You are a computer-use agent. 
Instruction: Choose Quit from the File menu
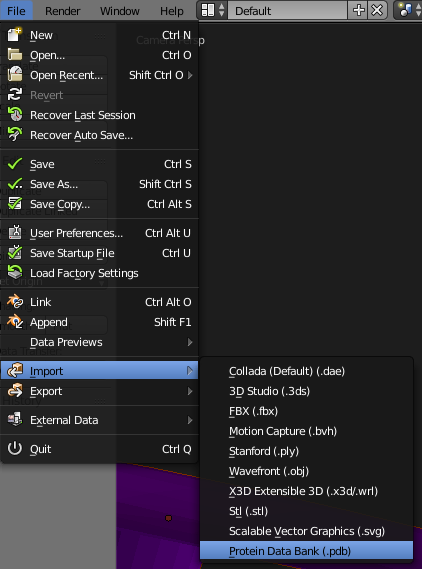pyautogui.click(x=99, y=449)
